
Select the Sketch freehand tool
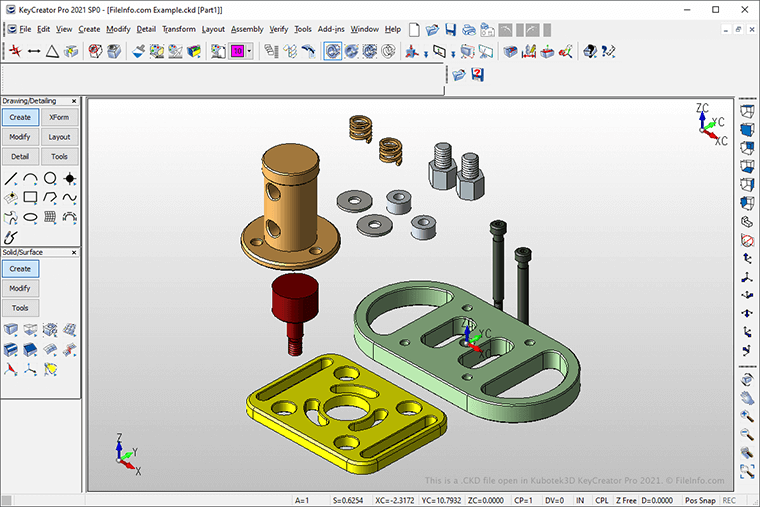point(11,237)
